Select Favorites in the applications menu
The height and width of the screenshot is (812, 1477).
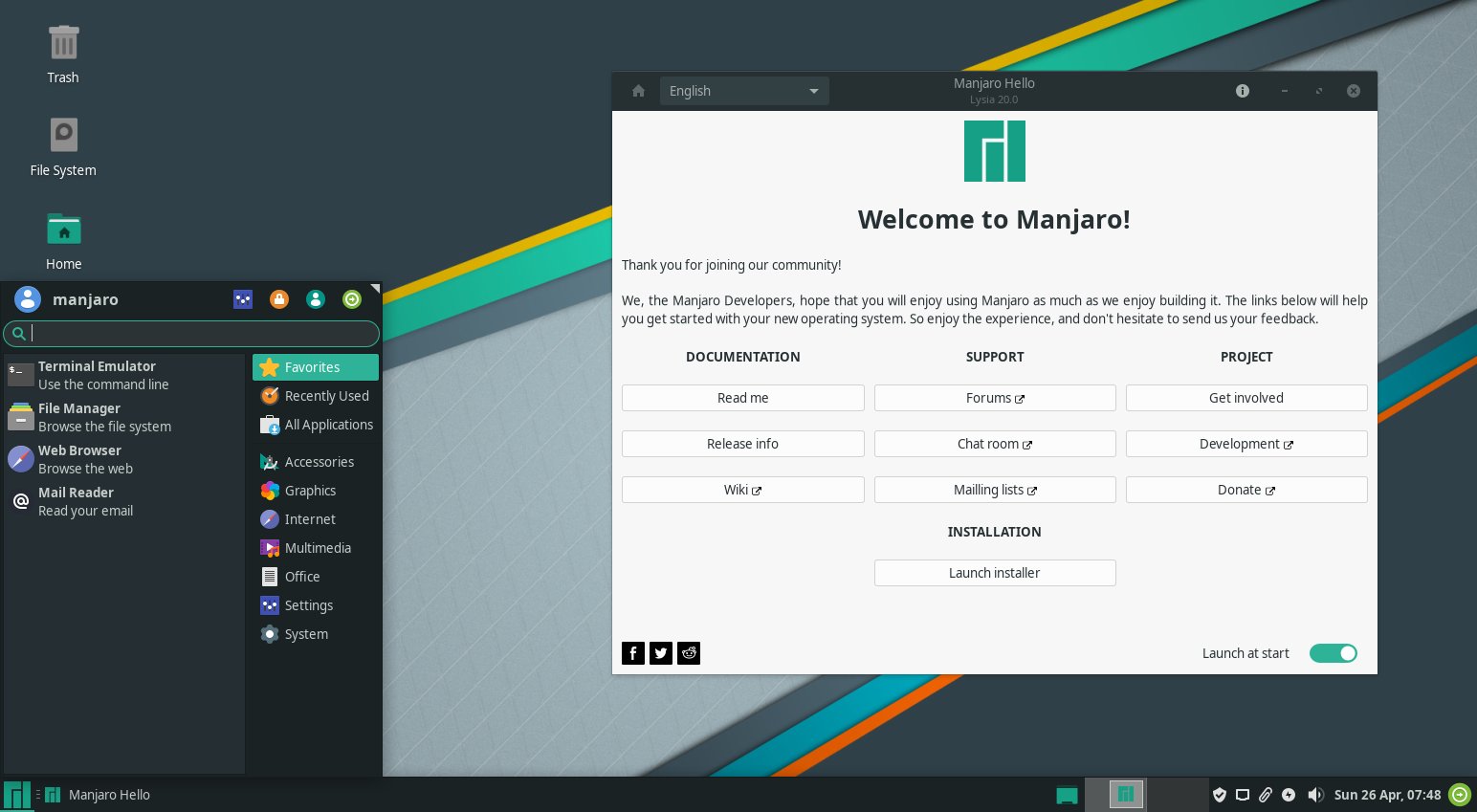point(312,366)
